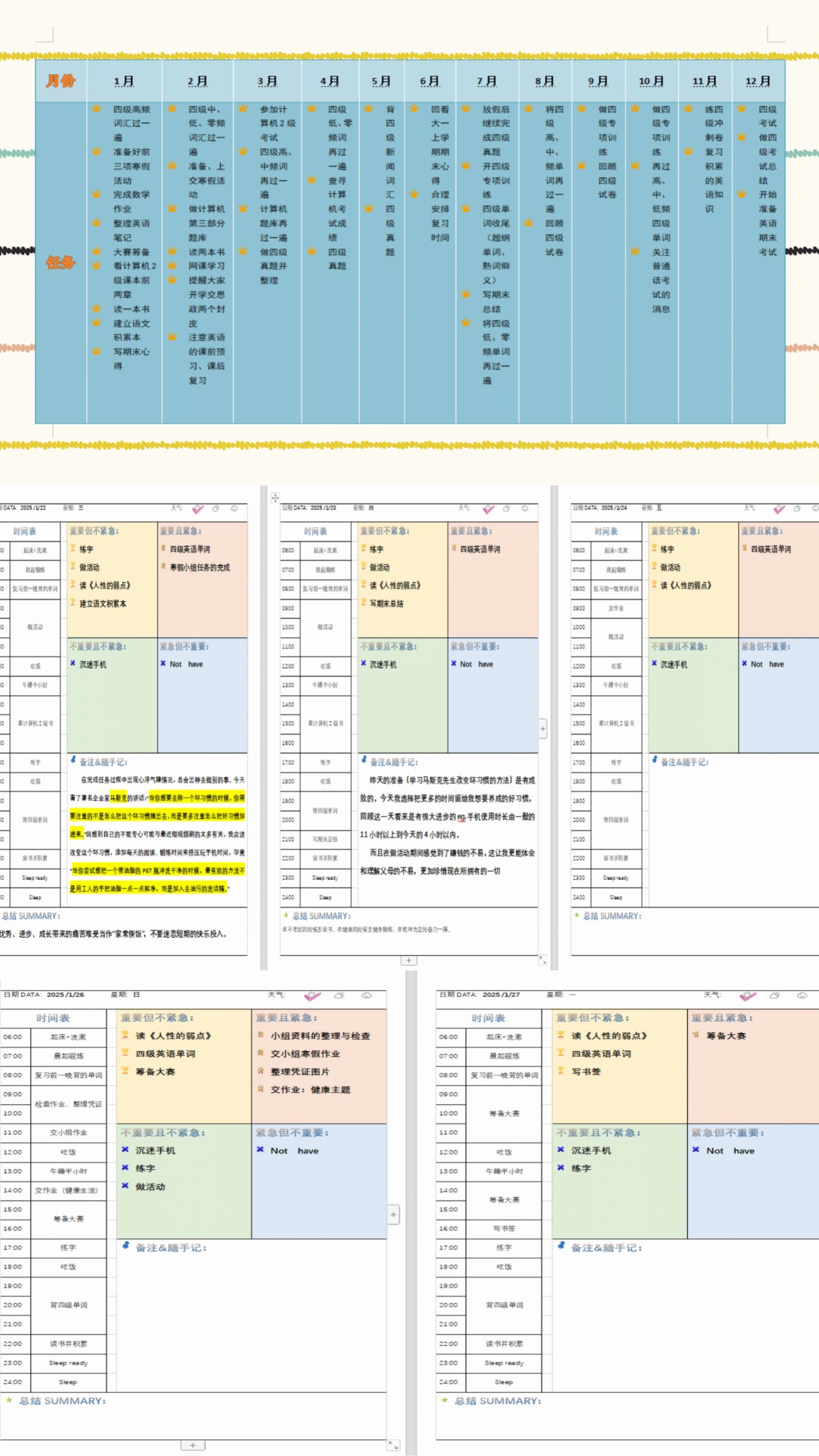Image resolution: width=819 pixels, height=1456 pixels.
Task: Click the resize handle at the 2025/1/23 table corner
Action: click(x=542, y=960)
